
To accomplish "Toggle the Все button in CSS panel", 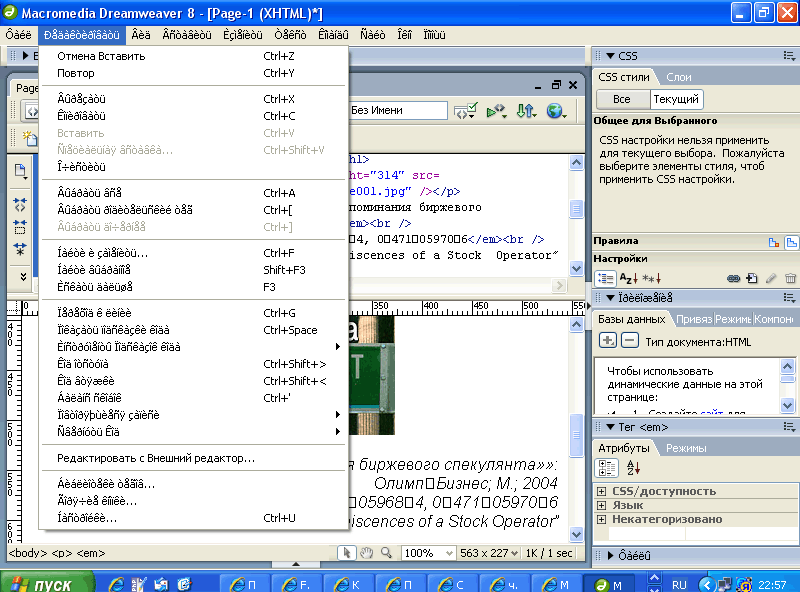I will (x=622, y=99).
